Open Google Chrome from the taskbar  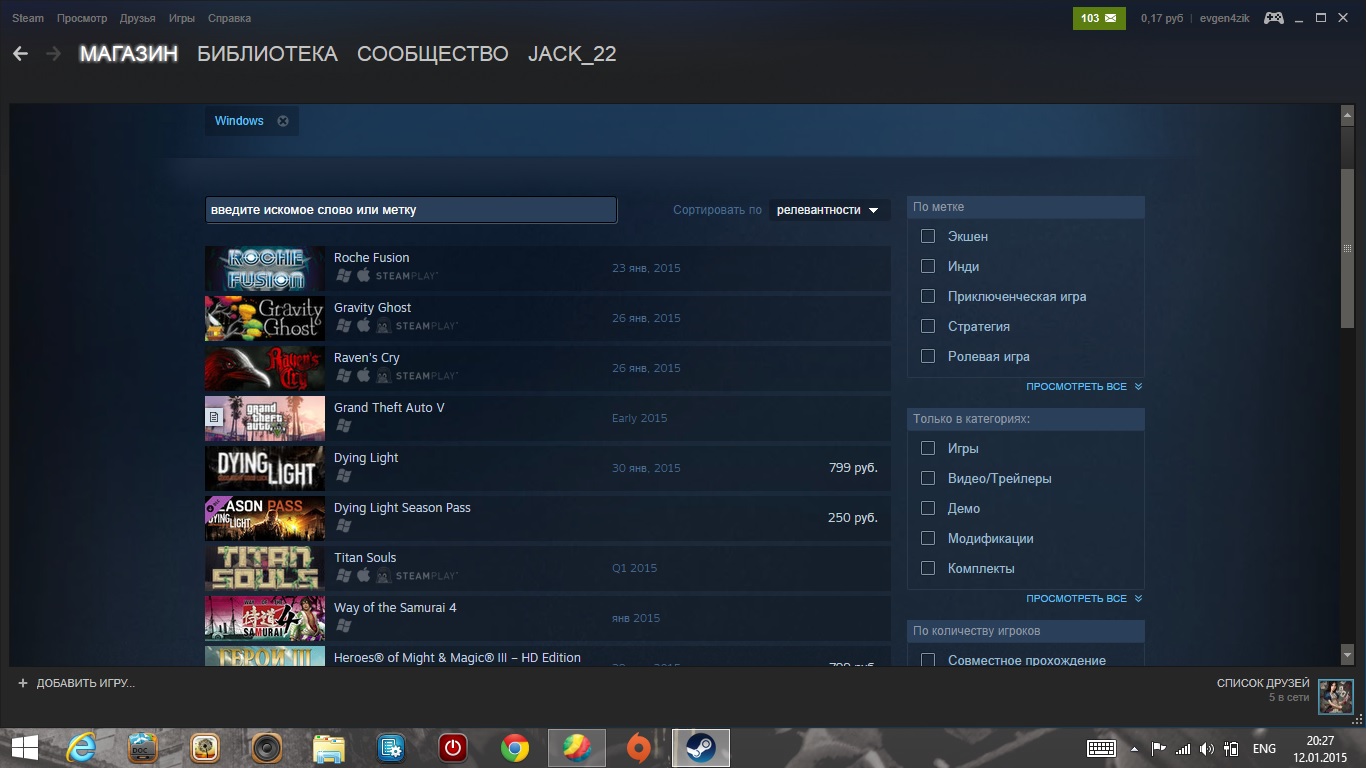click(x=515, y=748)
